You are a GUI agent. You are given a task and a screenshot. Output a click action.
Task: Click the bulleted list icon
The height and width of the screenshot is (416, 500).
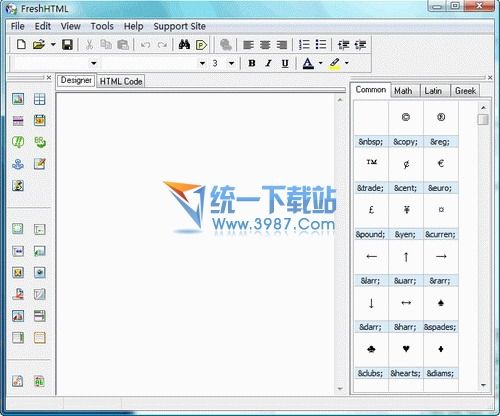coord(321,44)
